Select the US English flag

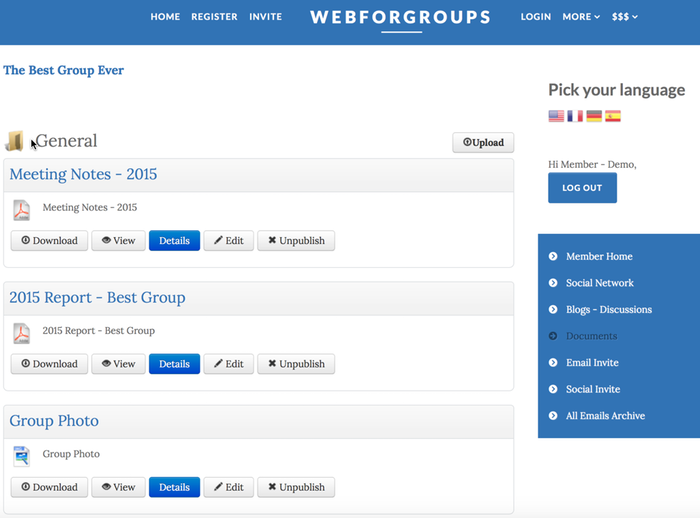click(556, 116)
